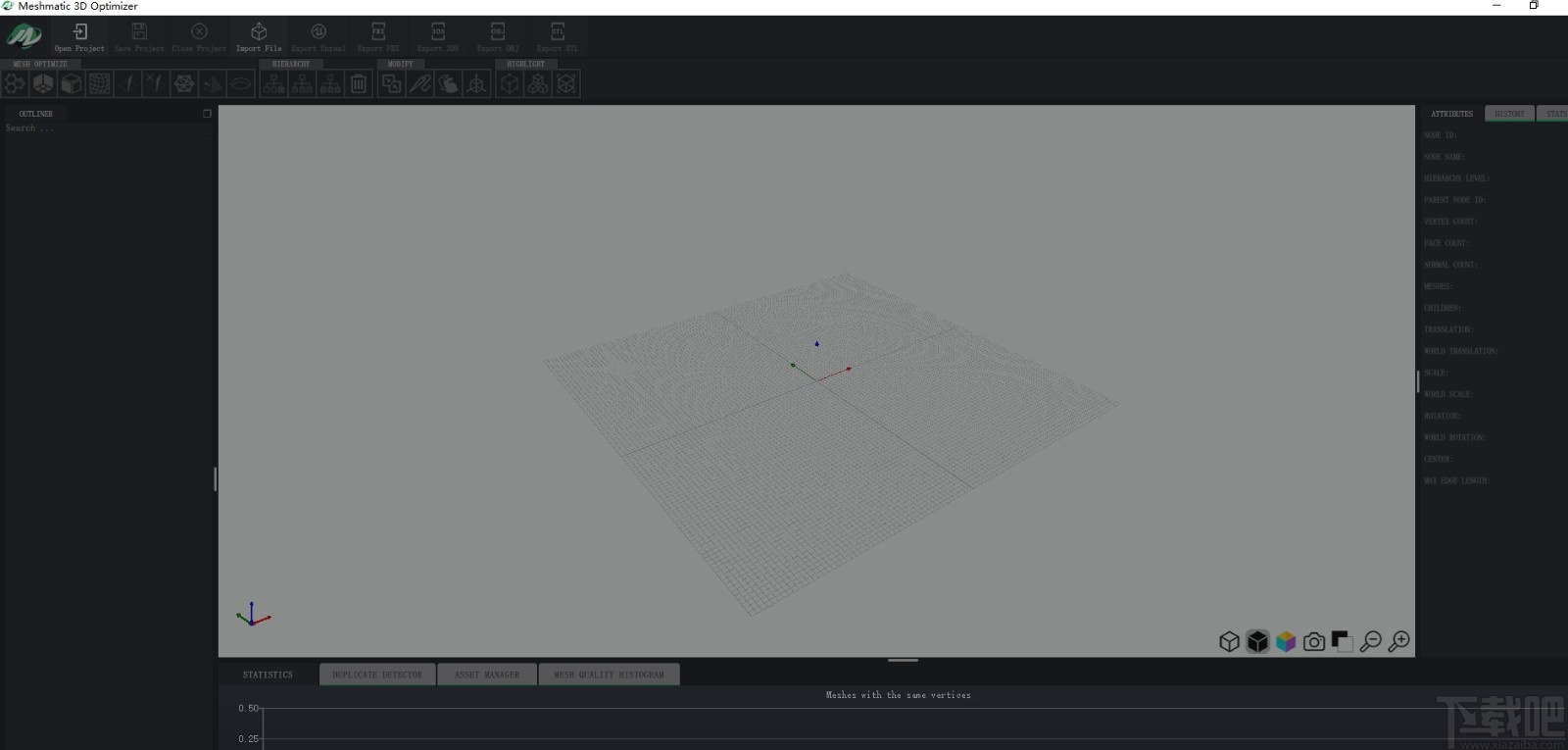Click the Max Edge Length attribute label
This screenshot has width=1568, height=750.
[x=1456, y=480]
